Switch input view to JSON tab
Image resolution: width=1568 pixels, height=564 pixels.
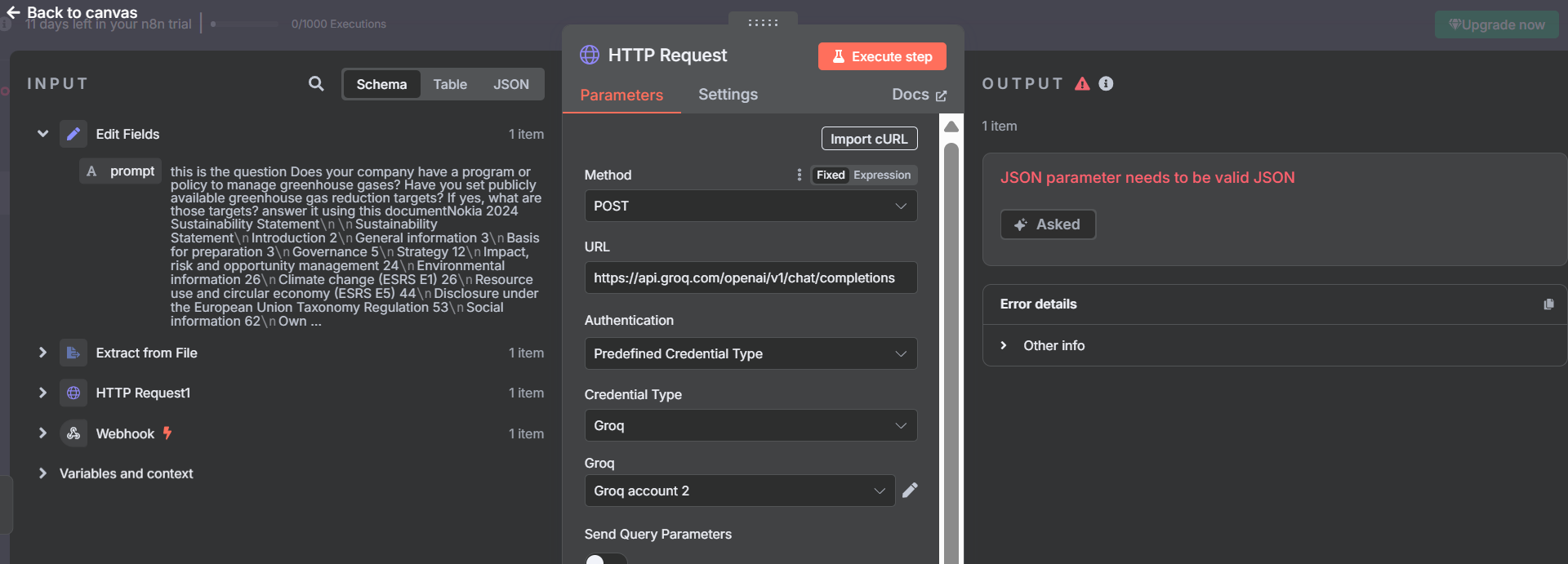coord(510,84)
